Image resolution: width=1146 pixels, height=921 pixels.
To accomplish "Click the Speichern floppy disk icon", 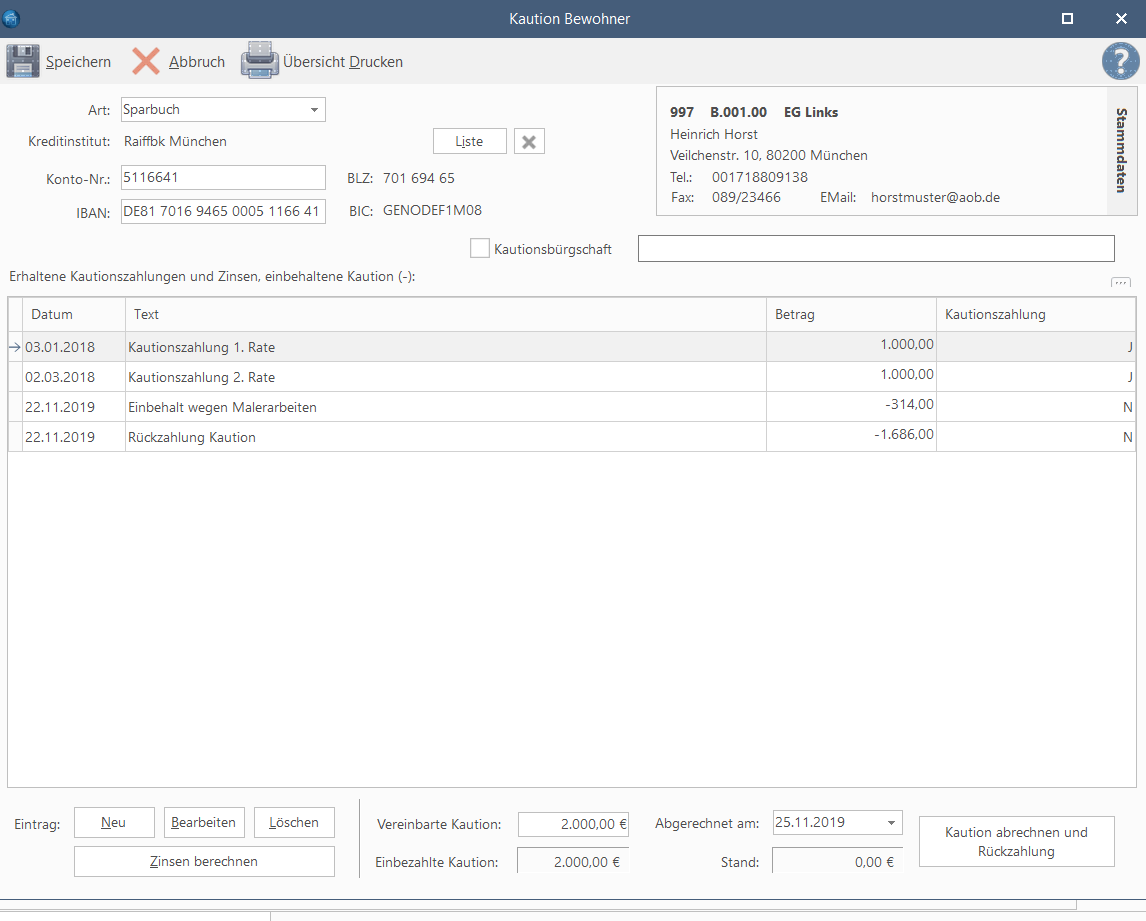I will [23, 61].
